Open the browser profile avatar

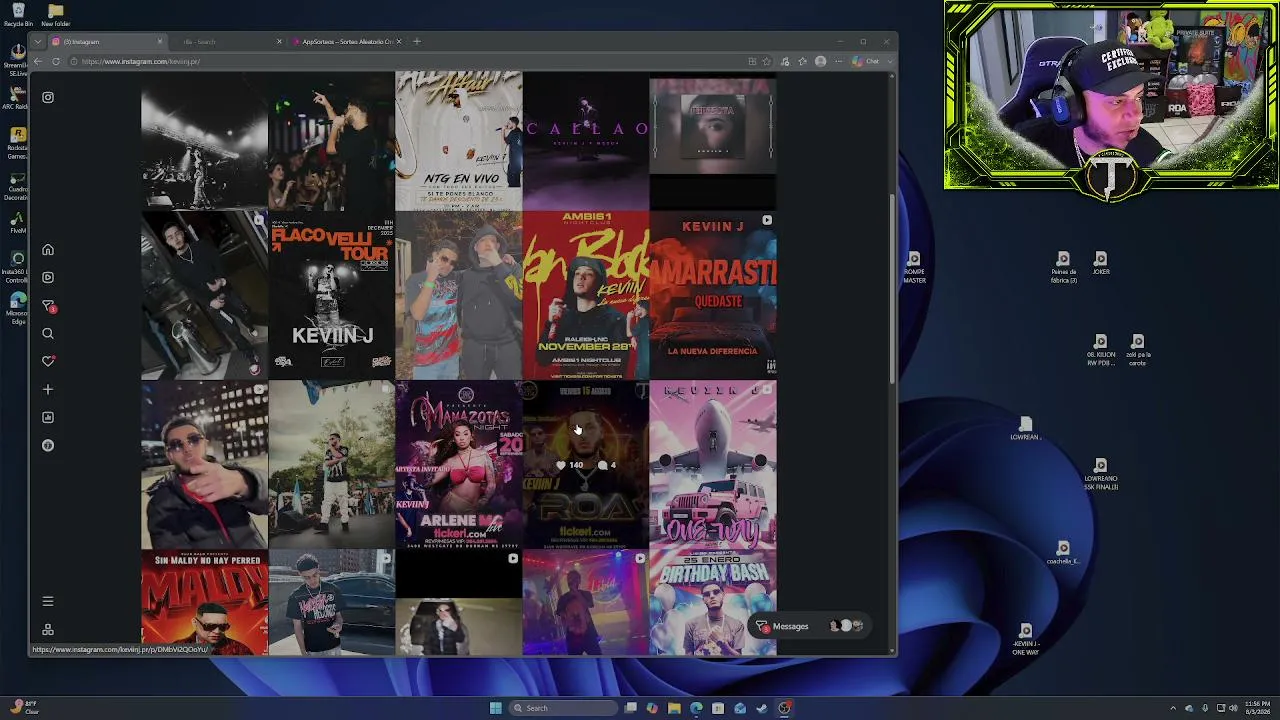(820, 61)
